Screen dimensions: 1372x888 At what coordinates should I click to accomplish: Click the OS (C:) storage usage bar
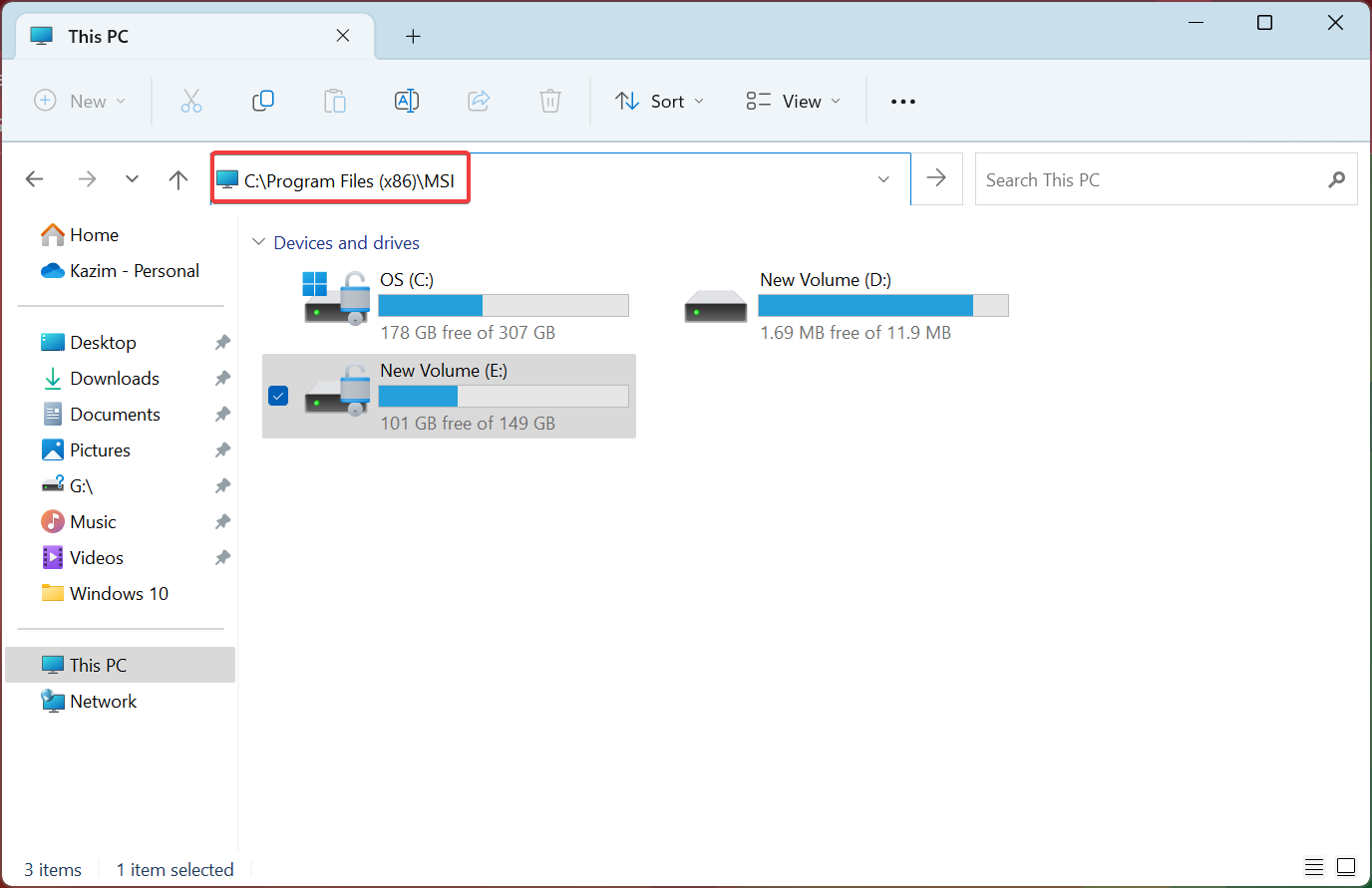click(x=504, y=306)
